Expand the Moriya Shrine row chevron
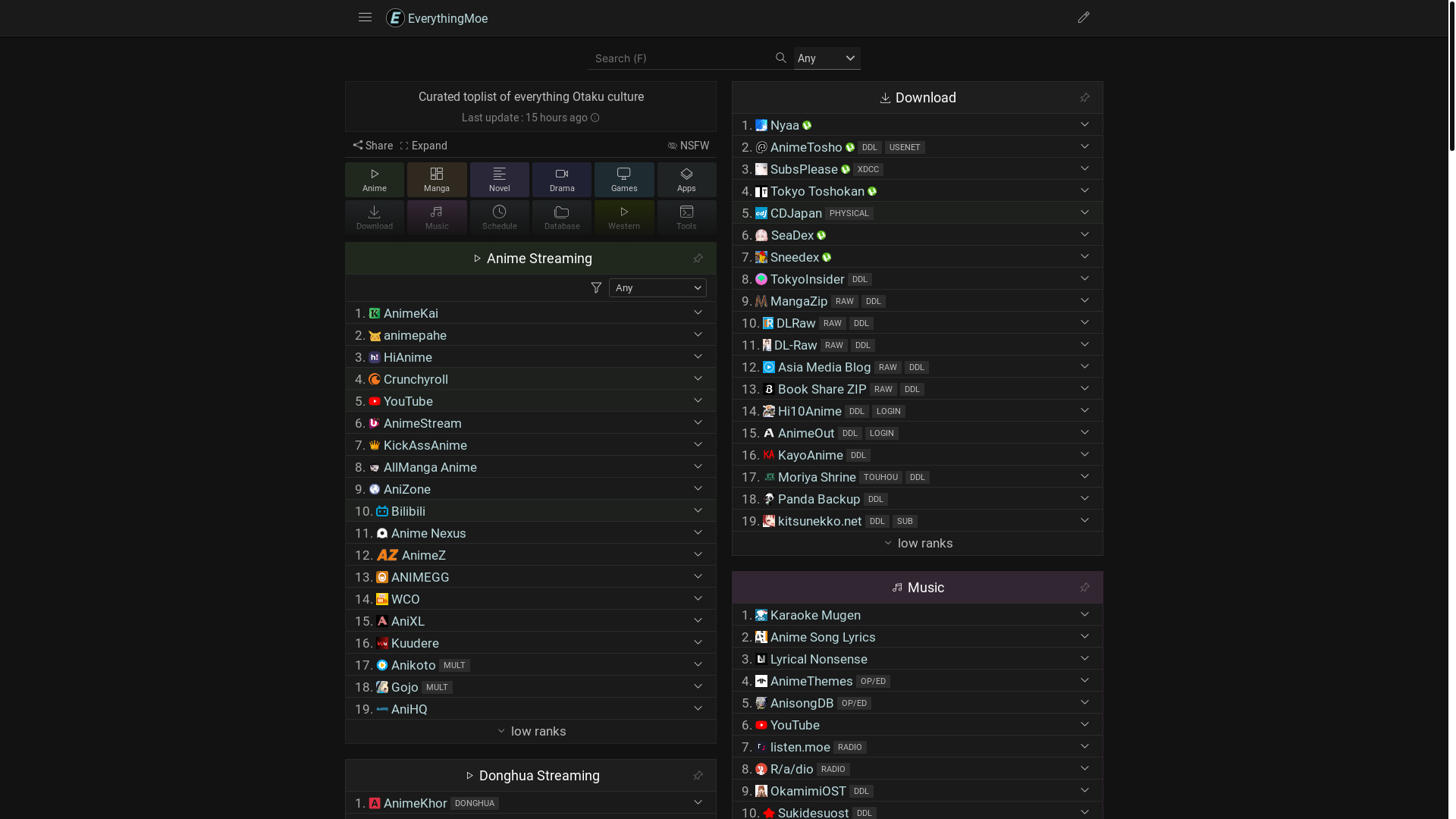 pos(1084,476)
